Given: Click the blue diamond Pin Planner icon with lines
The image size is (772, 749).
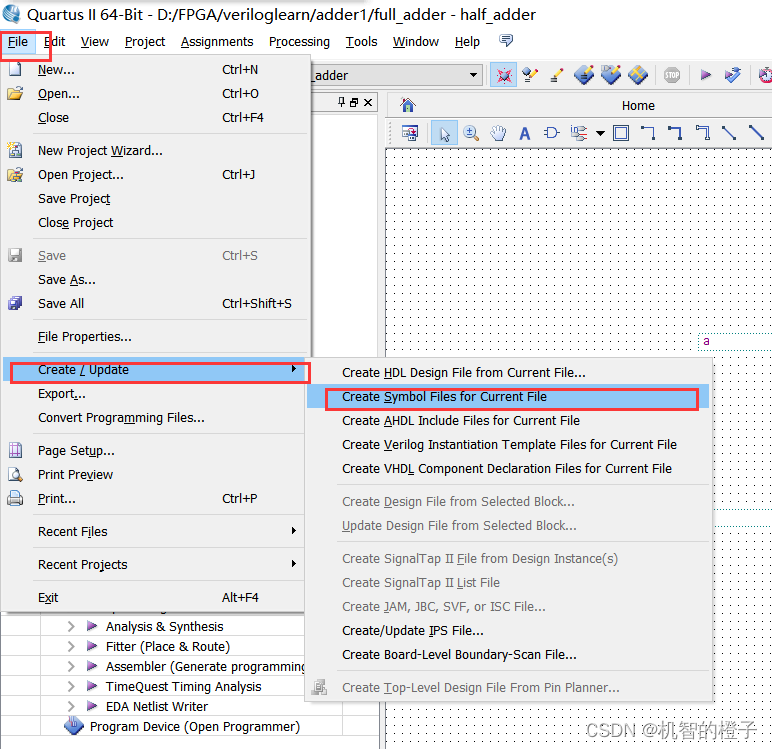Looking at the screenshot, I should 583,75.
